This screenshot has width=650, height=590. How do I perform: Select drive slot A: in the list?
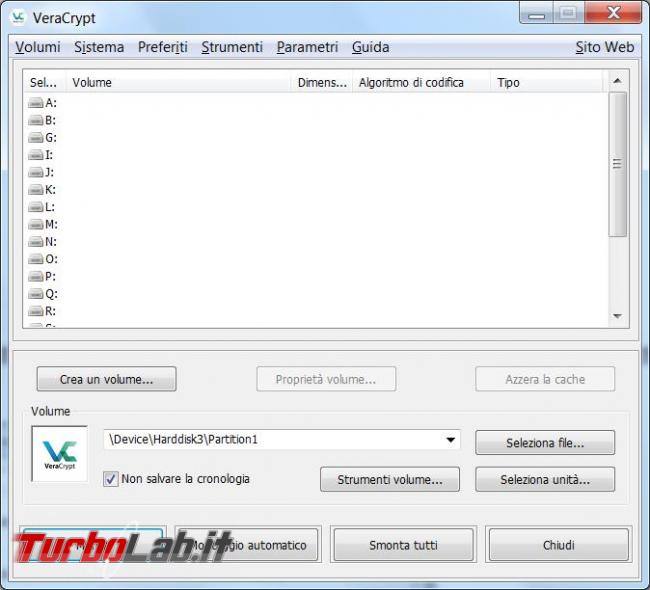pyautogui.click(x=43, y=103)
